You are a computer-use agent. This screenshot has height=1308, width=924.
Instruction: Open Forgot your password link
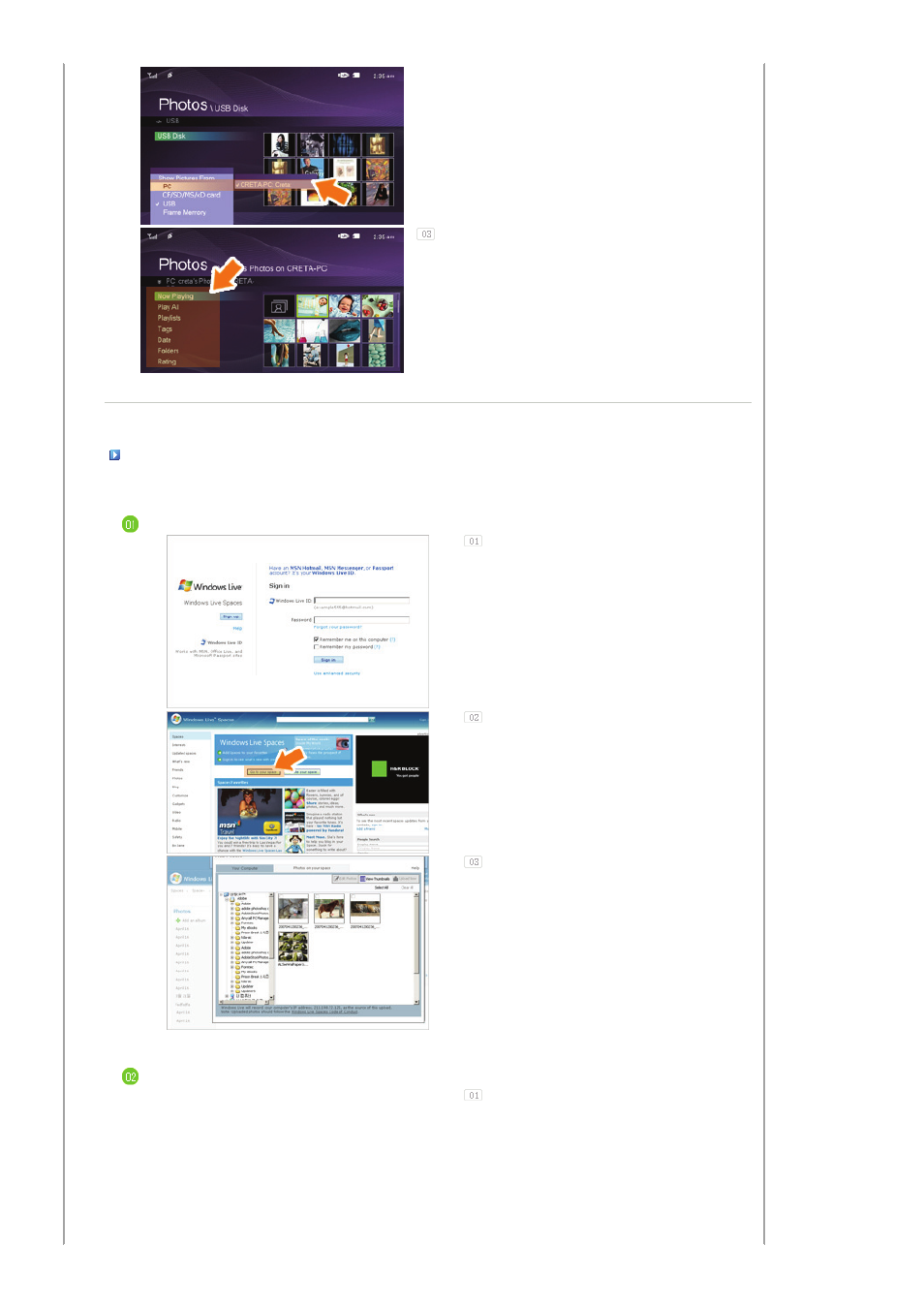pos(337,627)
